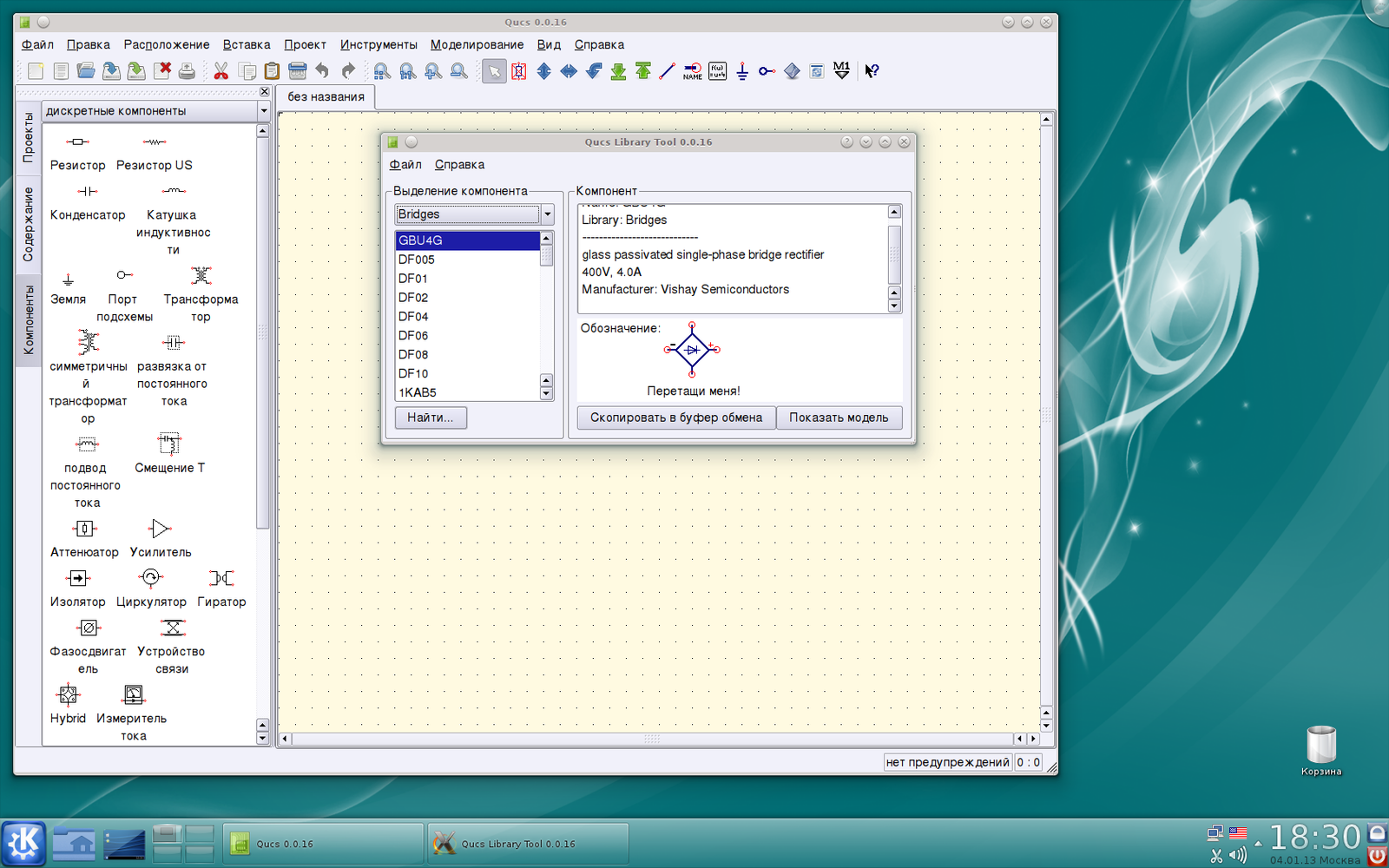
Task: Create a new schematic document
Action: (x=36, y=71)
